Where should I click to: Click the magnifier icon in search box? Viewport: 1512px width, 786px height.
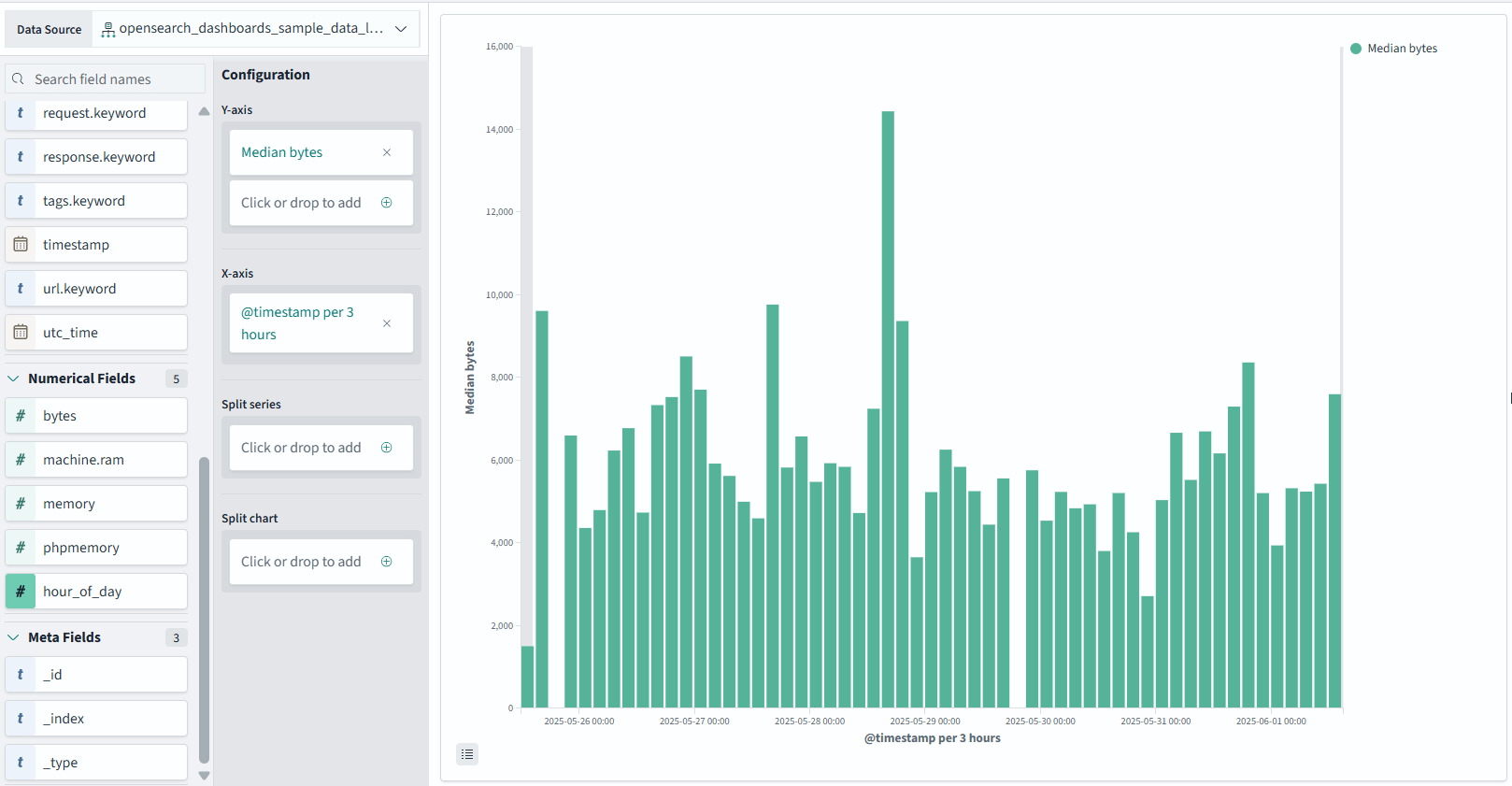pos(18,79)
